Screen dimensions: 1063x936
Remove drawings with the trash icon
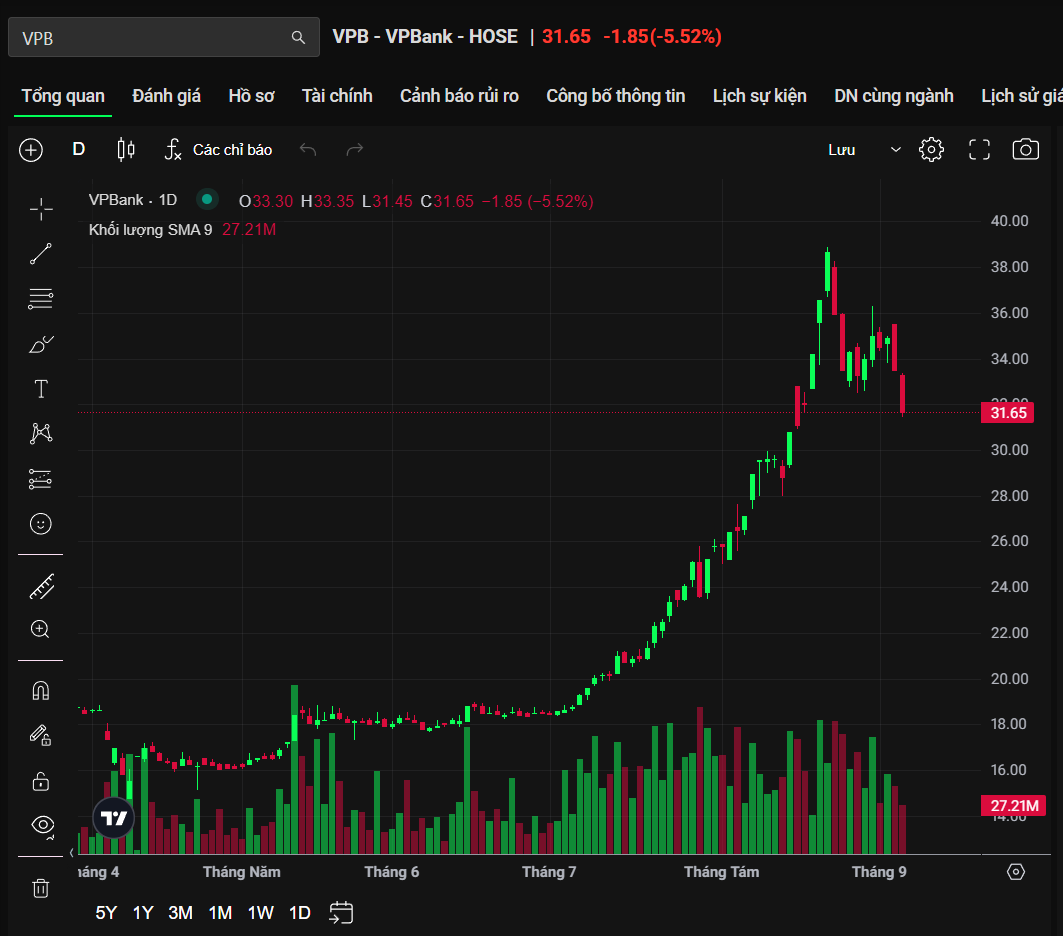41,888
